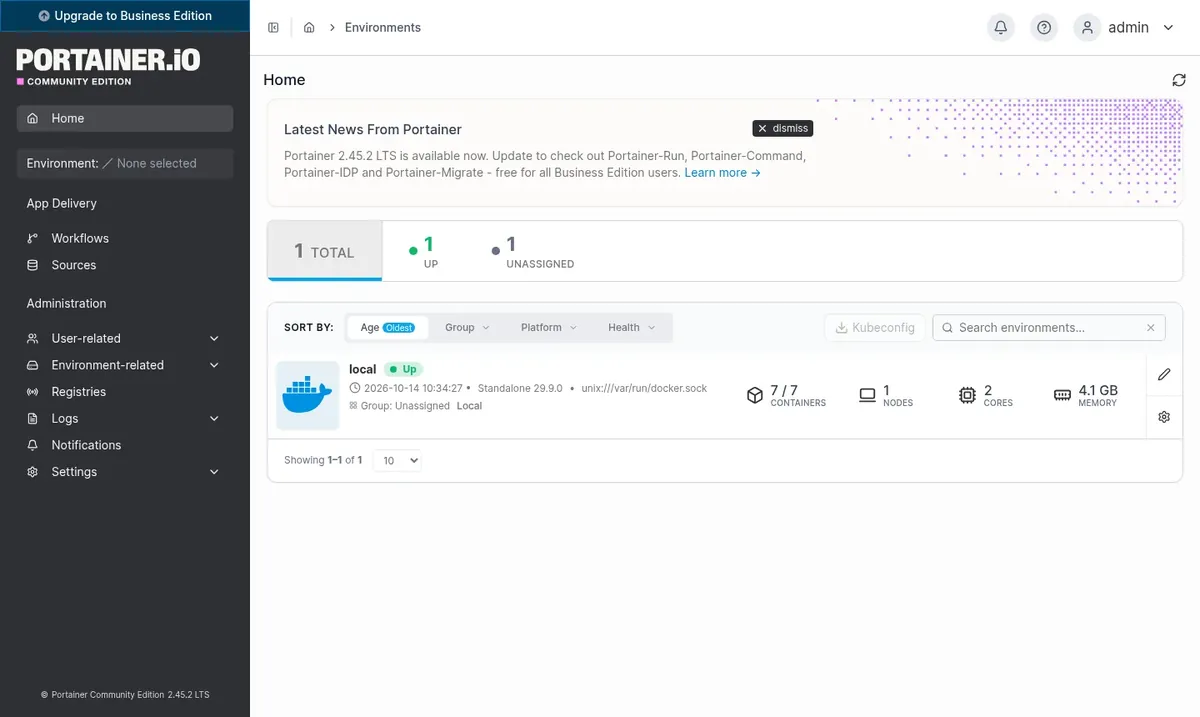
Task: Open notifications bell in the header
Action: pyautogui.click(x=1000, y=28)
